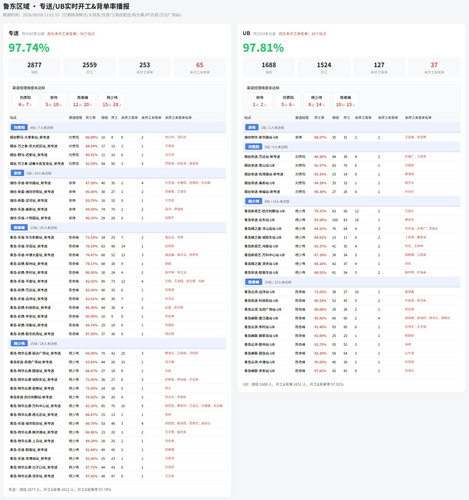Click the 97.74% rate in 专送 panel
469x500 pixels.
coord(29,48)
